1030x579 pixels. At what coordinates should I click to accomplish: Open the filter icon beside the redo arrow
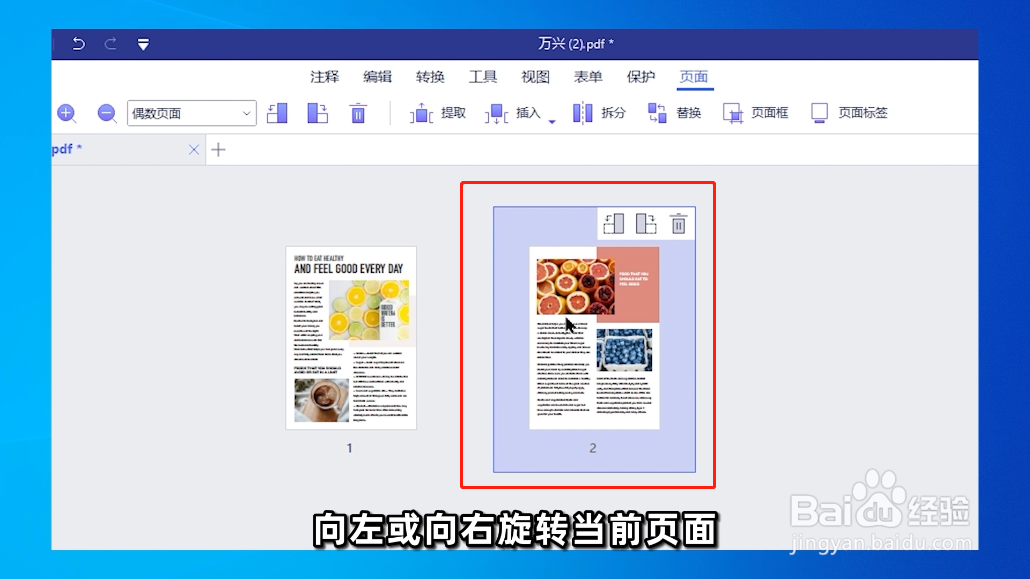pyautogui.click(x=143, y=43)
